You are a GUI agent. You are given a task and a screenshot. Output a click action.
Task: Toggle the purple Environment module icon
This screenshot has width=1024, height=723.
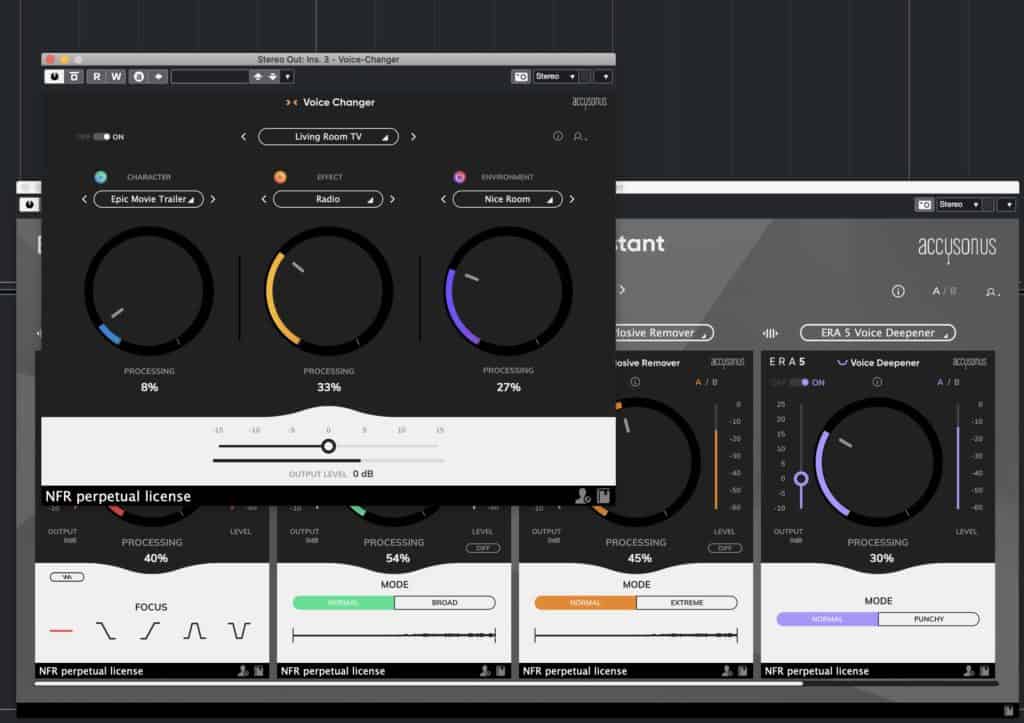tap(460, 176)
